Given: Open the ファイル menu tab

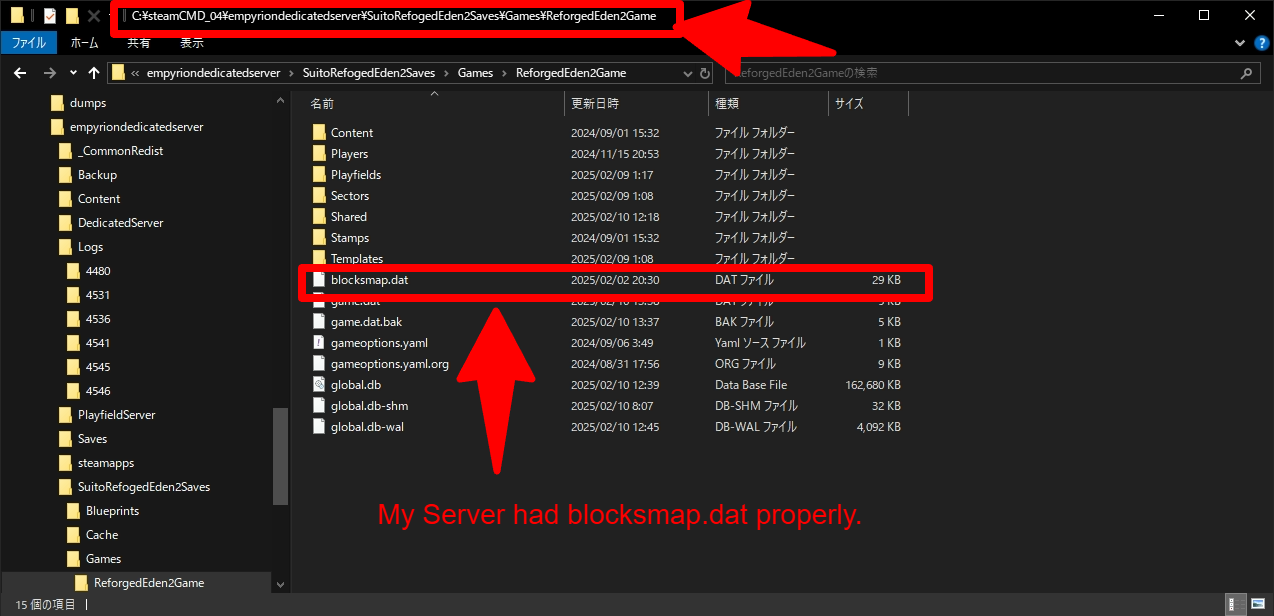Looking at the screenshot, I should click(28, 43).
